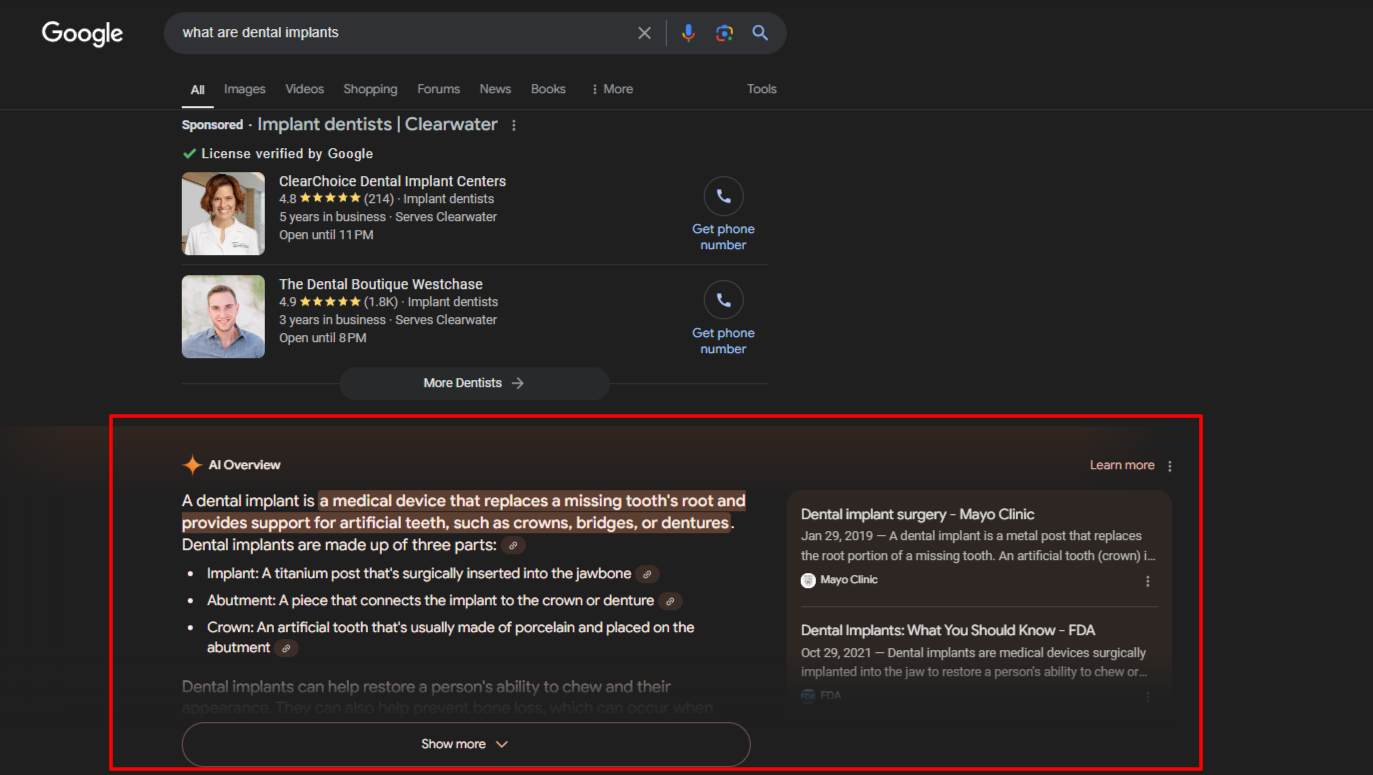Click the Learn more link

[1122, 465]
